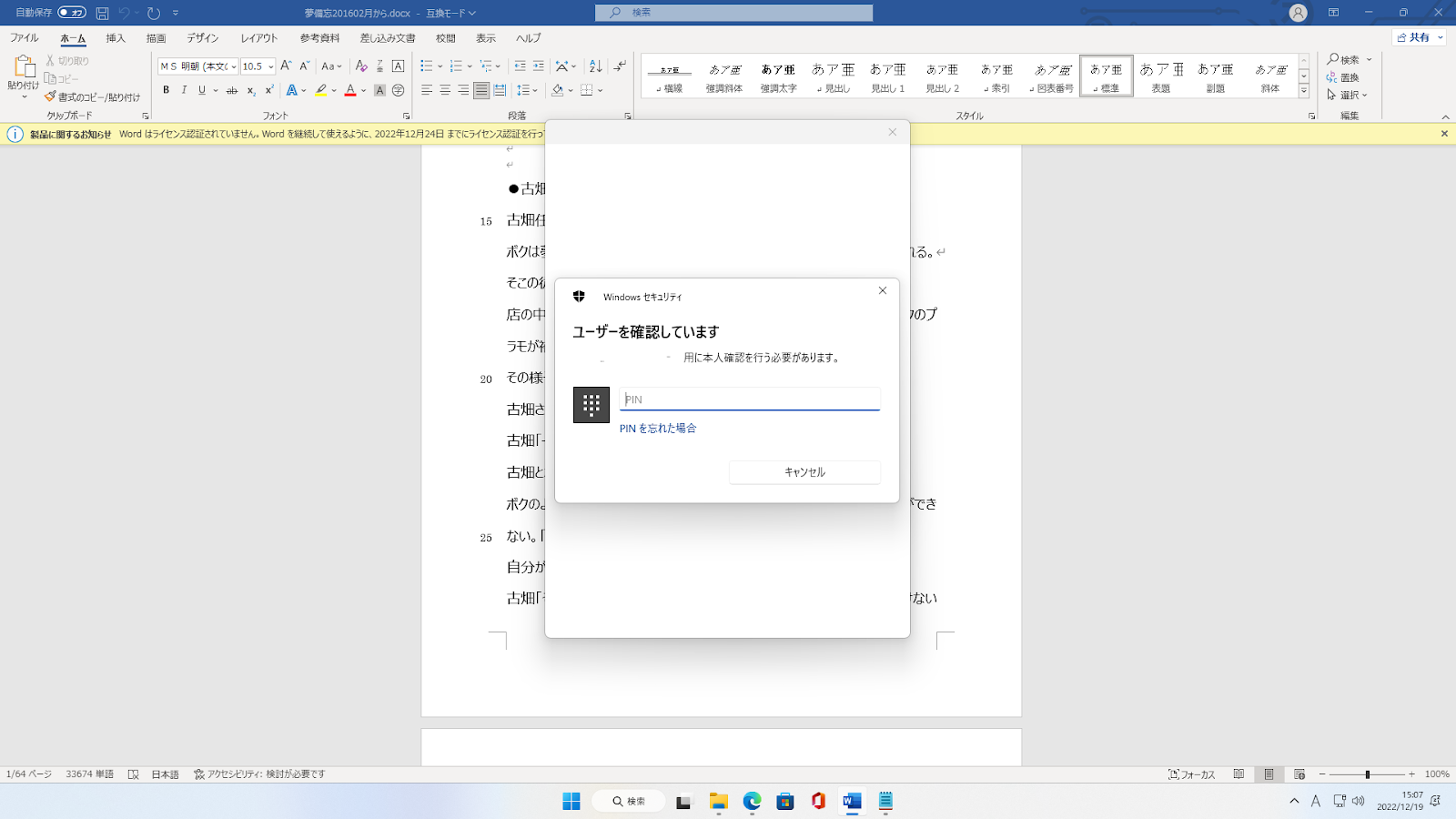The image size is (1456, 819).
Task: Click the PIN を忘れた場合 link
Action: [658, 429]
